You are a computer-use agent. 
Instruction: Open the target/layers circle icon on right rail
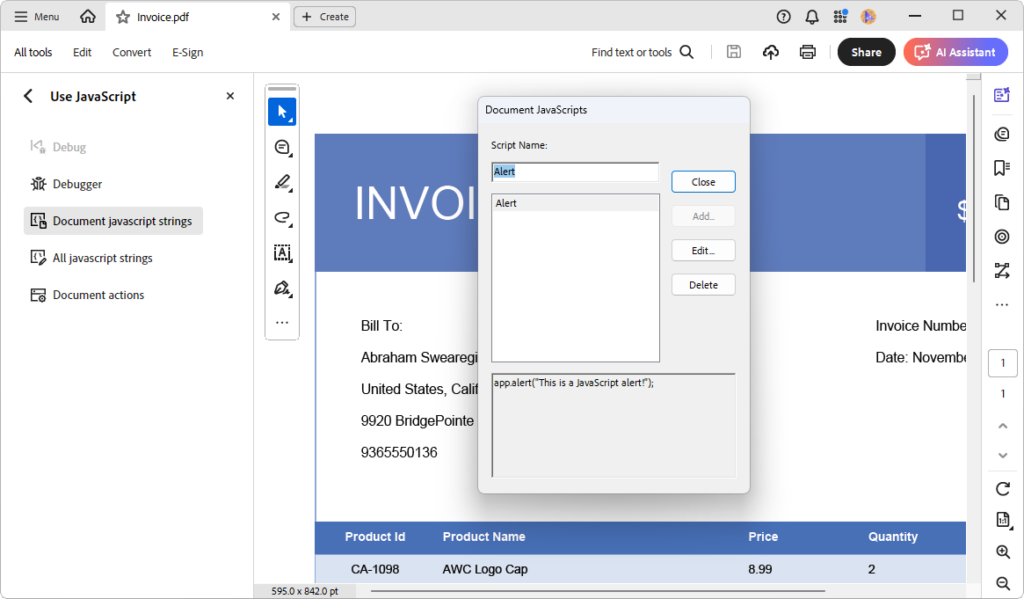[1002, 236]
